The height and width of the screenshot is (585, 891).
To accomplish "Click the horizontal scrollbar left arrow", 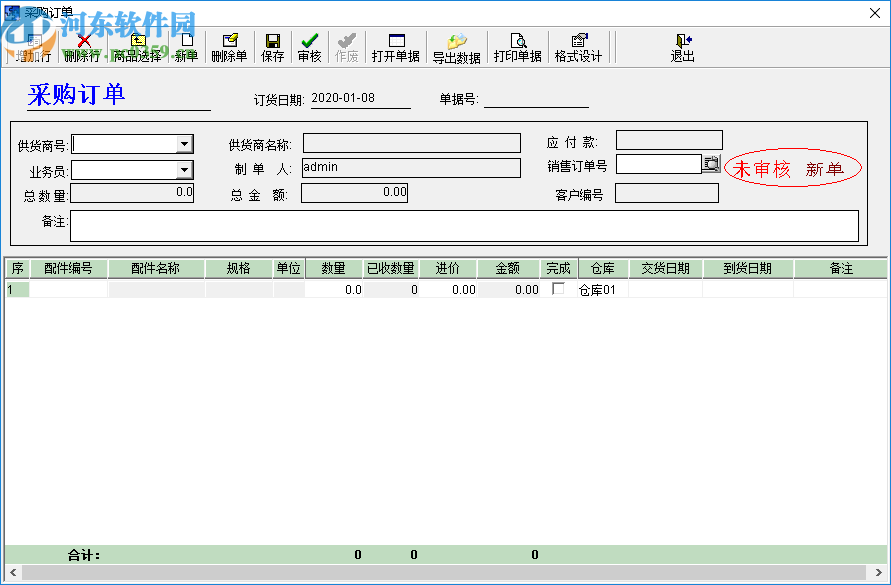I will click(x=13, y=572).
